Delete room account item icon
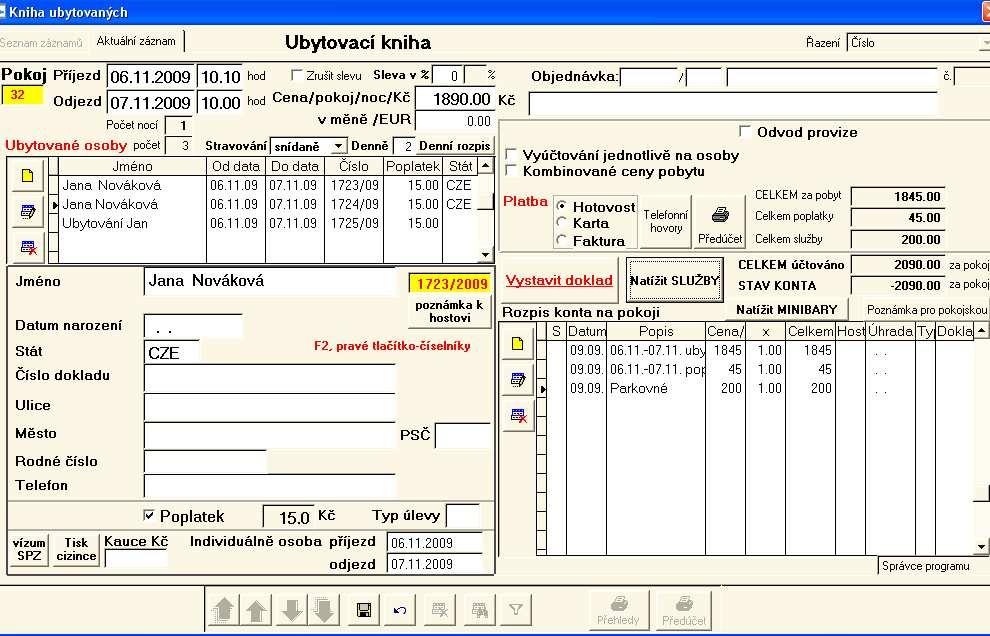Viewport: 990px width, 636px height. click(x=518, y=416)
